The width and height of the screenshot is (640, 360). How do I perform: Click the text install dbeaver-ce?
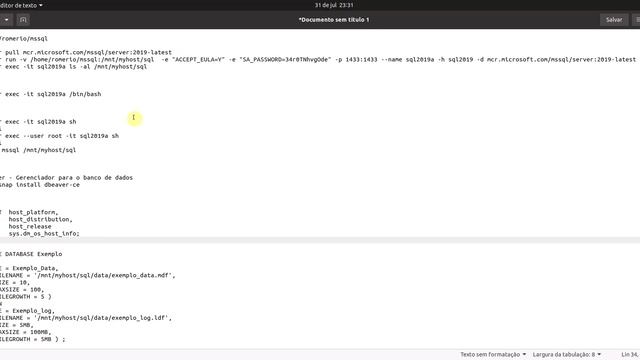(x=48, y=184)
